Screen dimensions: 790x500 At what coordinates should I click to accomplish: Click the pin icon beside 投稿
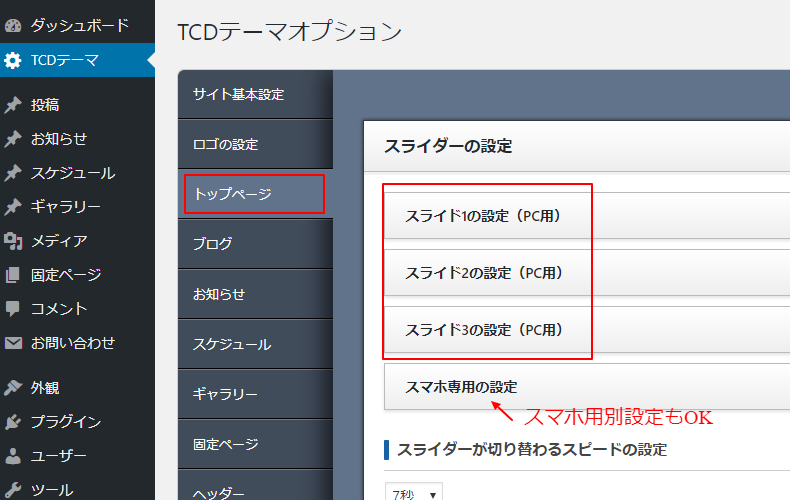(13, 105)
